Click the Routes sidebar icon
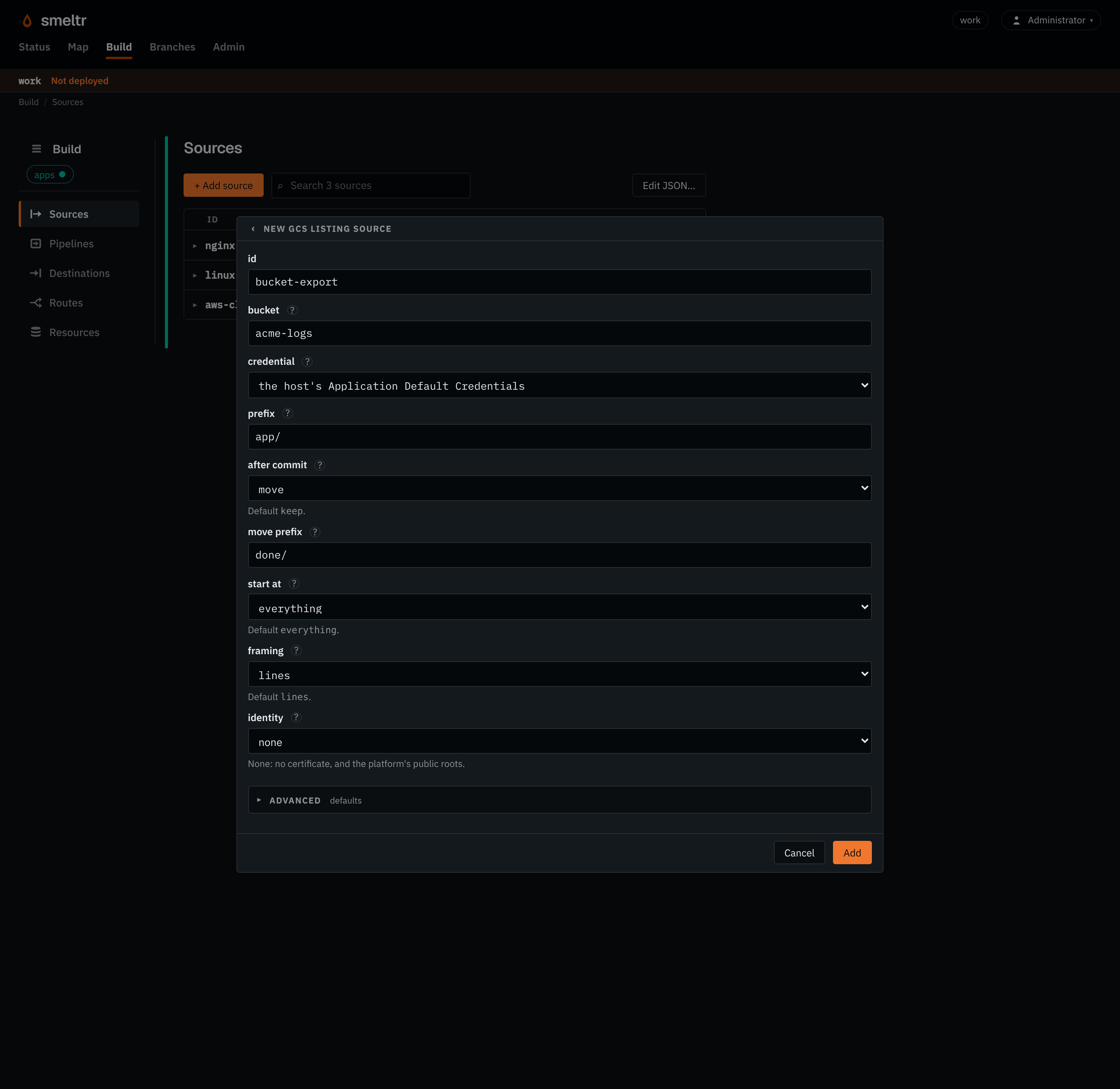 click(35, 303)
